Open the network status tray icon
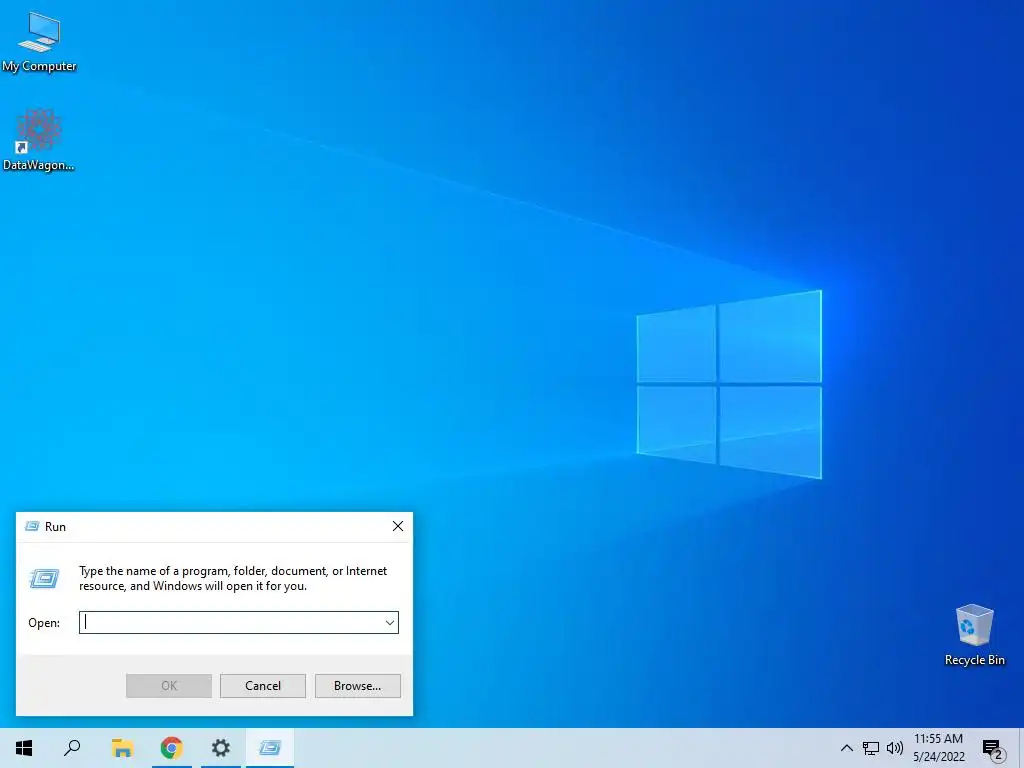 tap(871, 748)
